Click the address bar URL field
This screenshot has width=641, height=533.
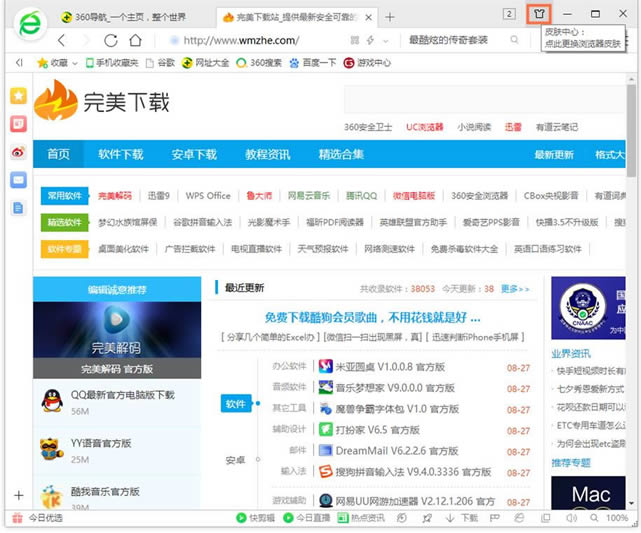241,40
